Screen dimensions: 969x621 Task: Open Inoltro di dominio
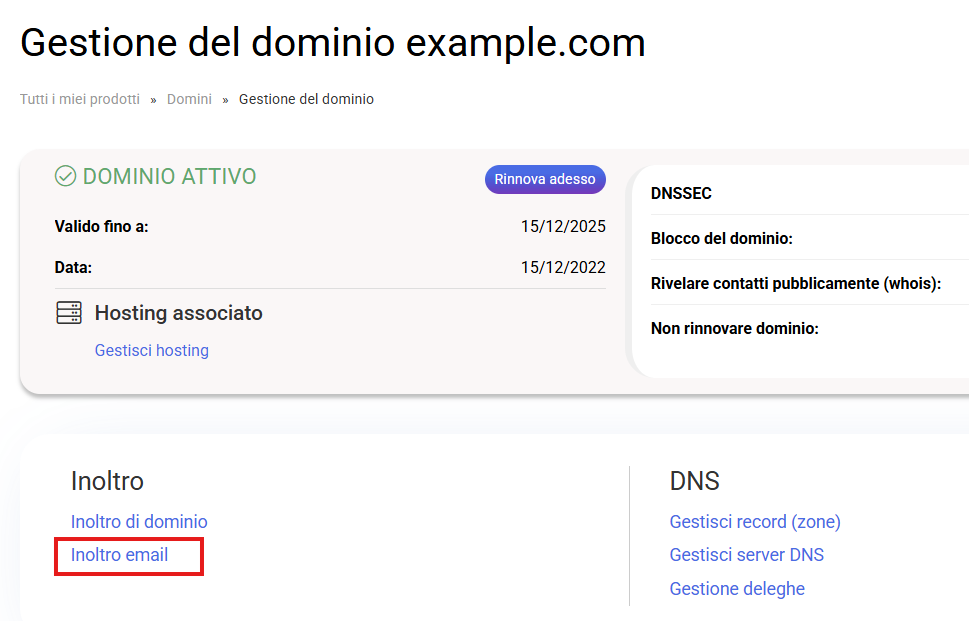pyautogui.click(x=139, y=521)
